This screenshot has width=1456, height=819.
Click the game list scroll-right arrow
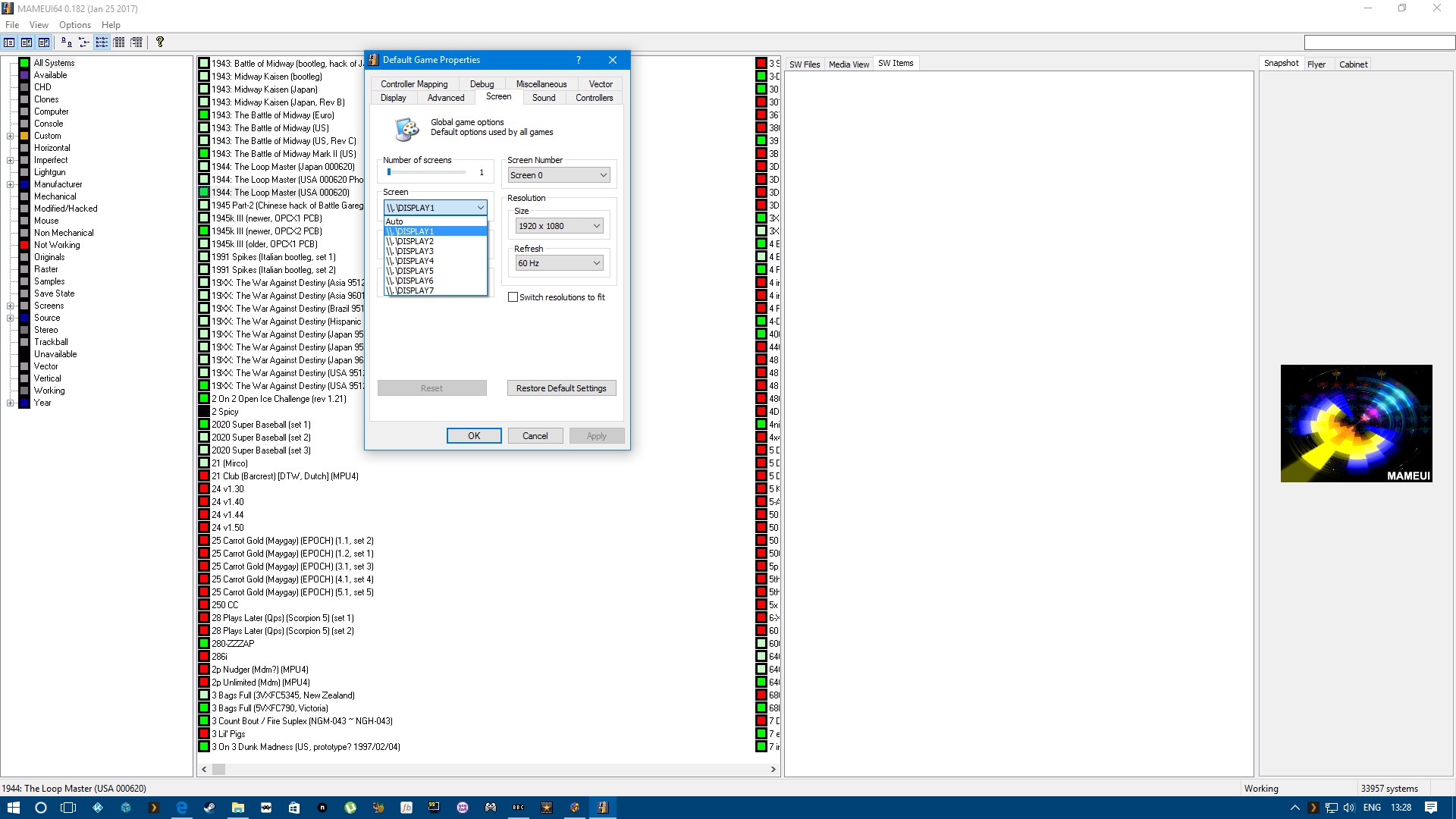point(773,769)
